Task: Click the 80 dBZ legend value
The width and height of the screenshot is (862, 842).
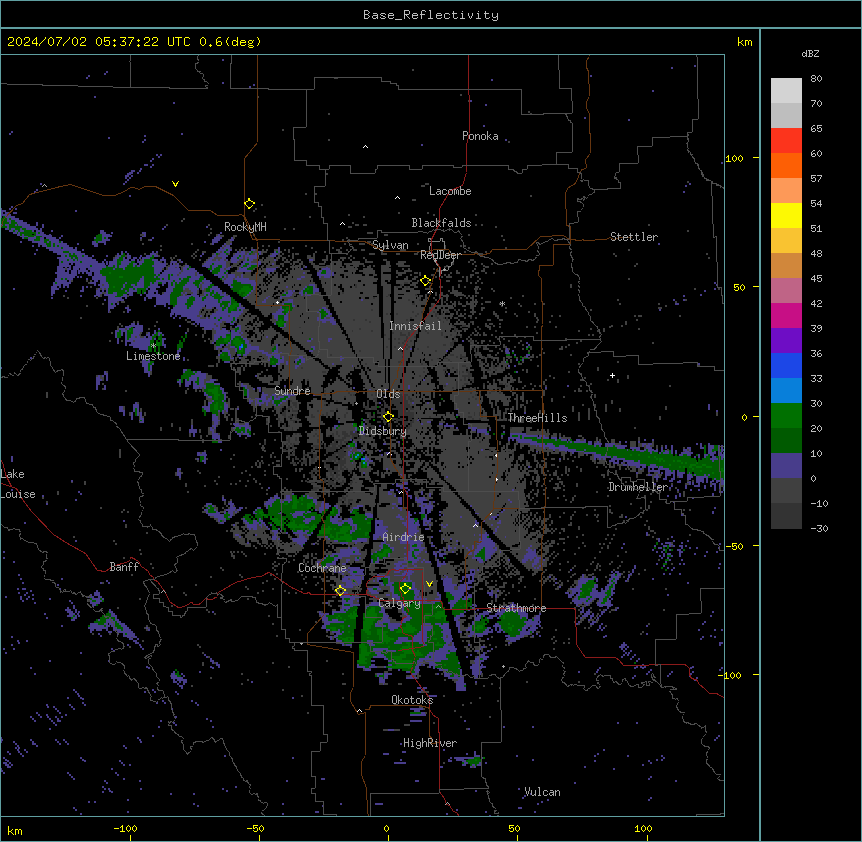Action: (816, 79)
